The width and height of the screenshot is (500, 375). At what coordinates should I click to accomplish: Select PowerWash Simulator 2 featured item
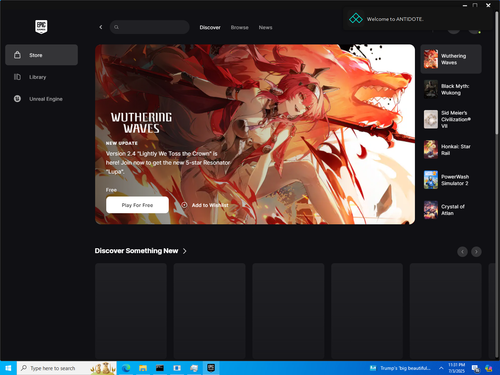click(451, 180)
